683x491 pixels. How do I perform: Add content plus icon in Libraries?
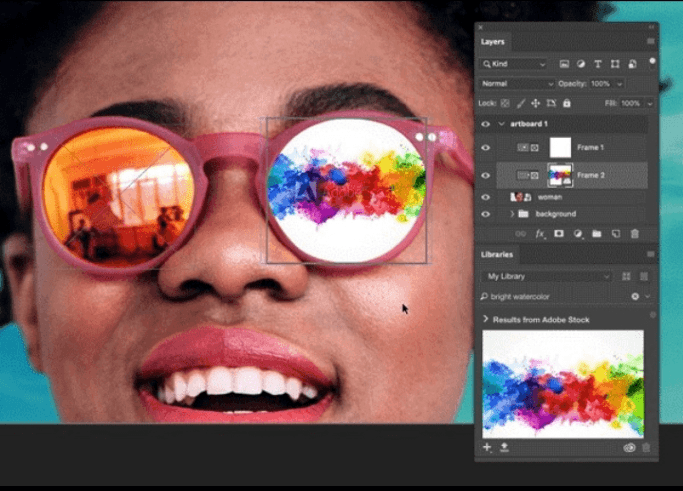(487, 447)
